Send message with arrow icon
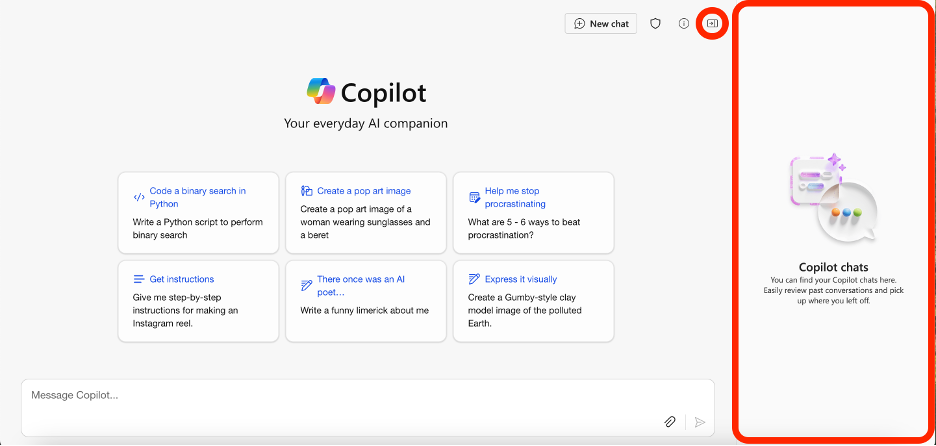 pos(700,422)
